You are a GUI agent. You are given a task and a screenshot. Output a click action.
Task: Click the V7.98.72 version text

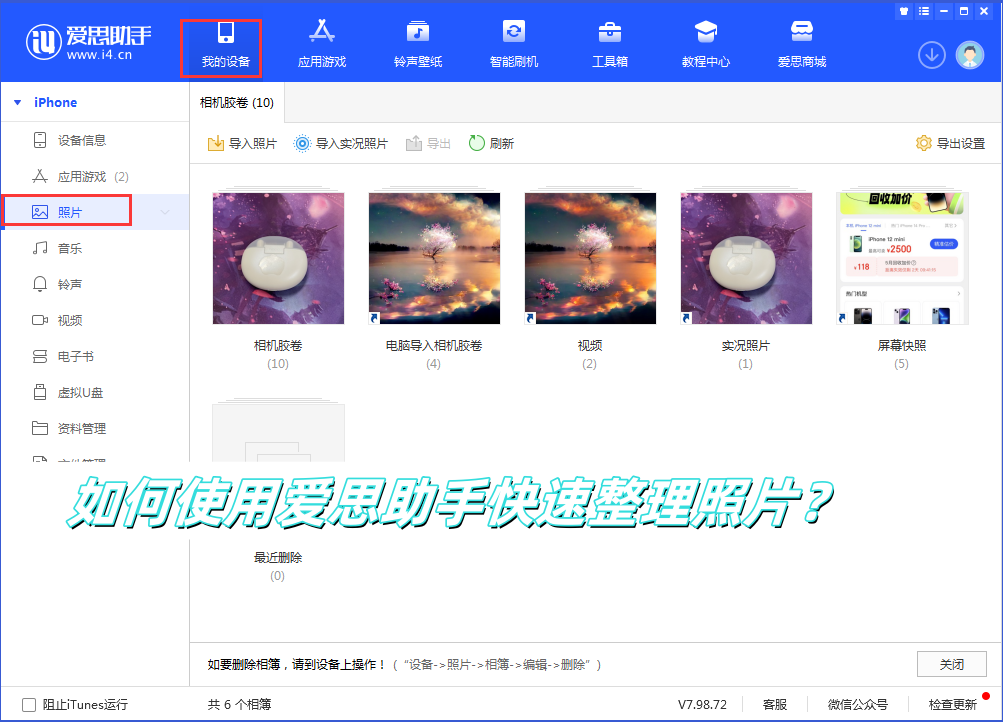[x=702, y=705]
